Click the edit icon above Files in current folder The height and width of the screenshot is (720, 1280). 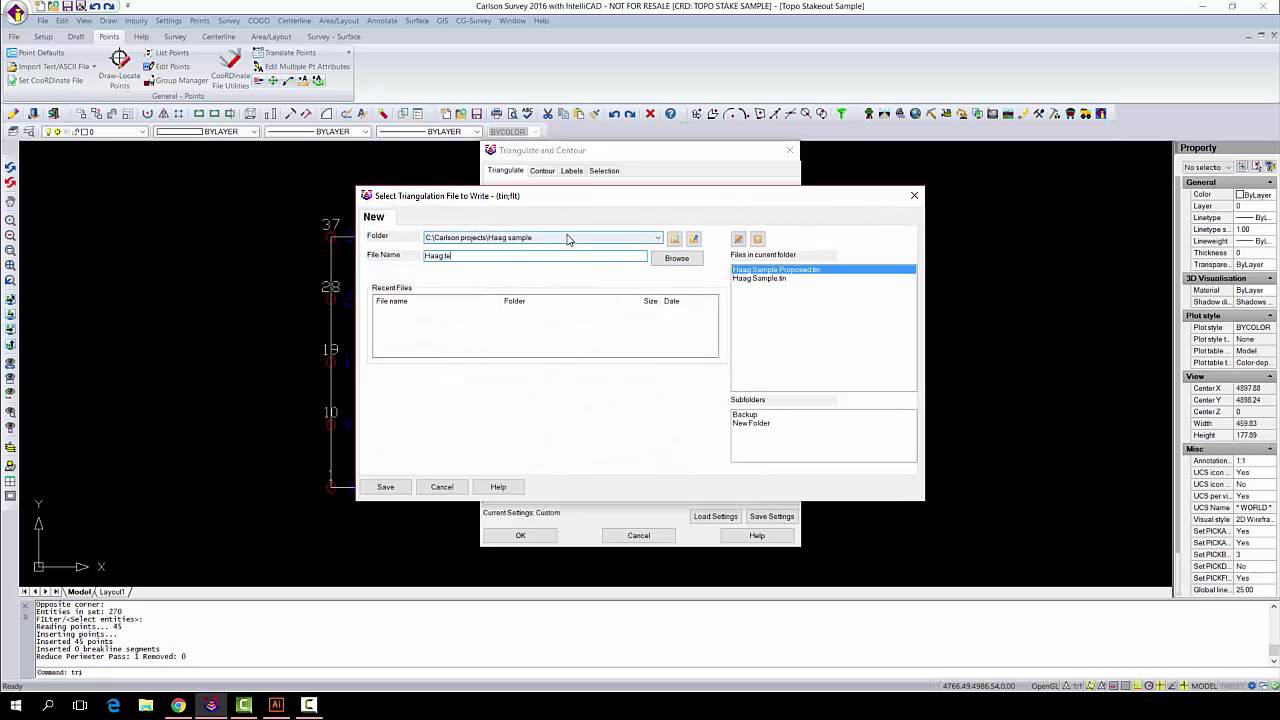[x=738, y=239]
